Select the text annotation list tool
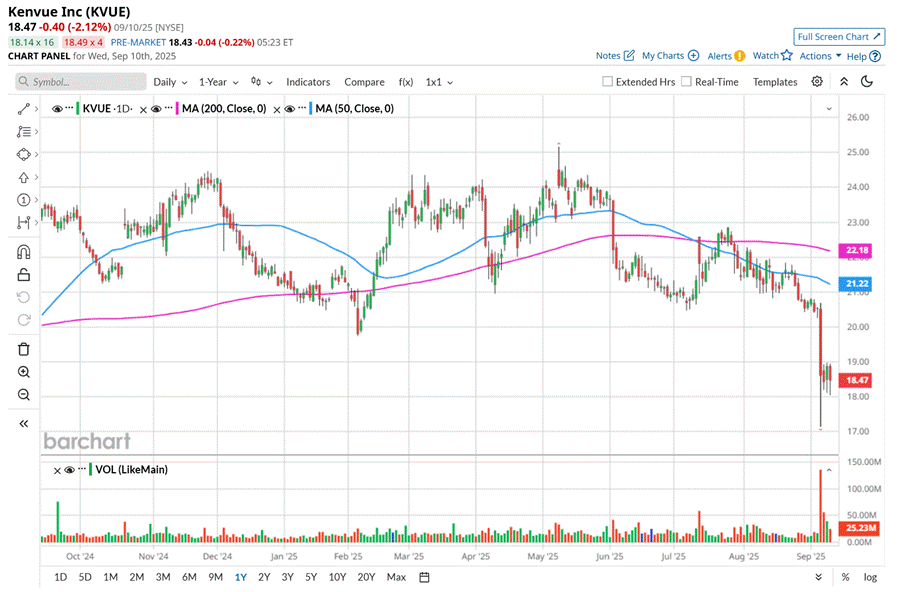 pyautogui.click(x=23, y=132)
